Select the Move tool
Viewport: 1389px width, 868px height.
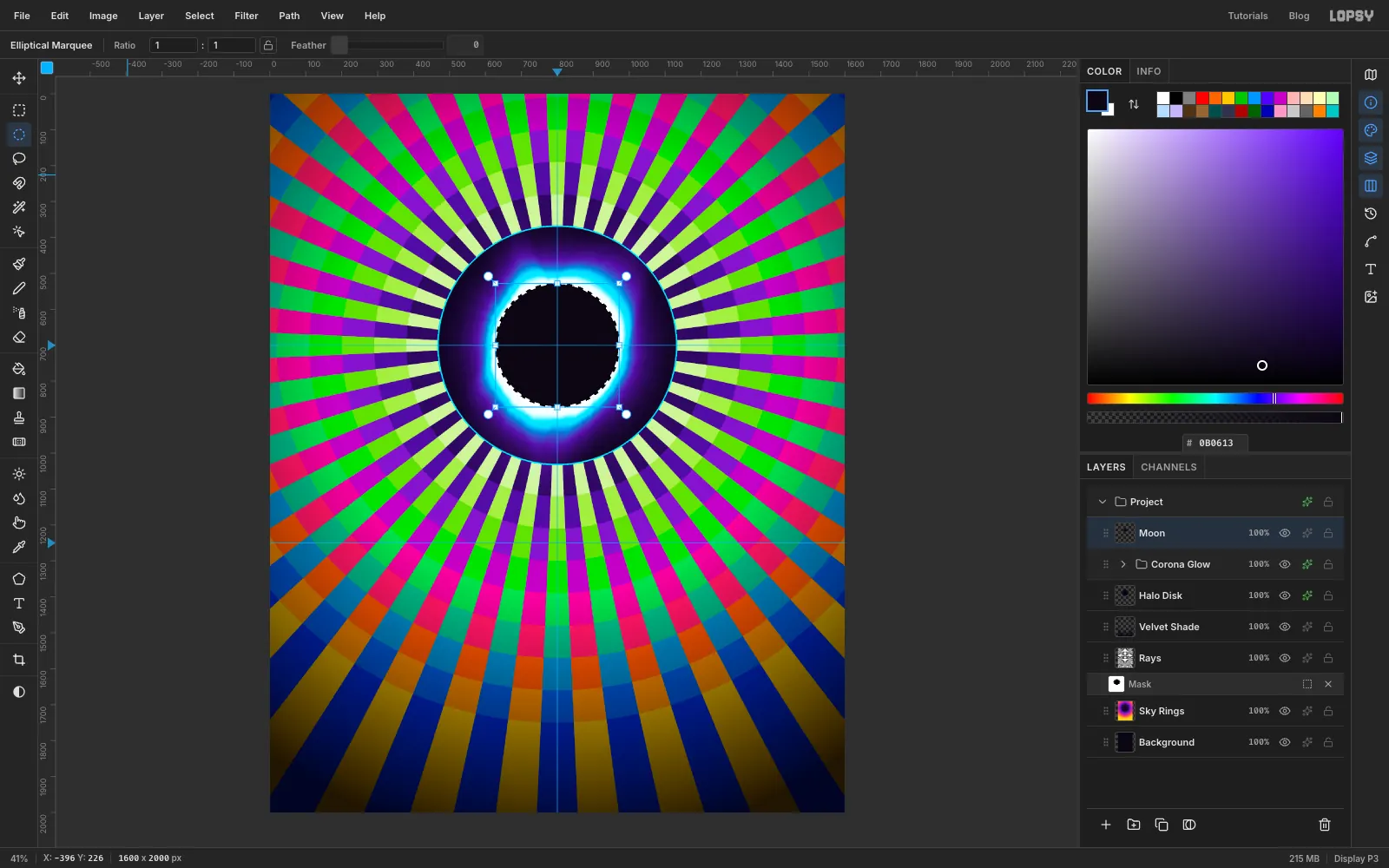[19, 78]
